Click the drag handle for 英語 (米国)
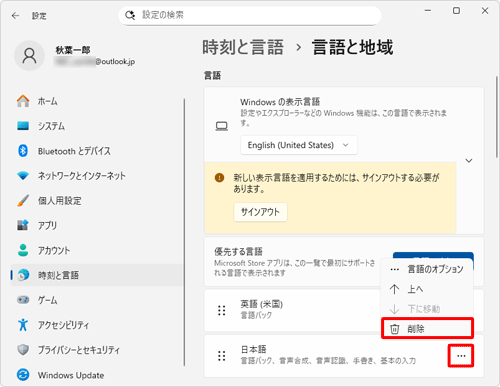This screenshot has height=387, width=500. [221, 310]
